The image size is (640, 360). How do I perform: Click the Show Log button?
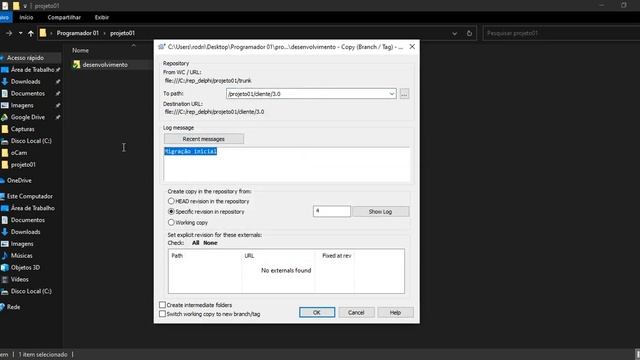coord(380,211)
